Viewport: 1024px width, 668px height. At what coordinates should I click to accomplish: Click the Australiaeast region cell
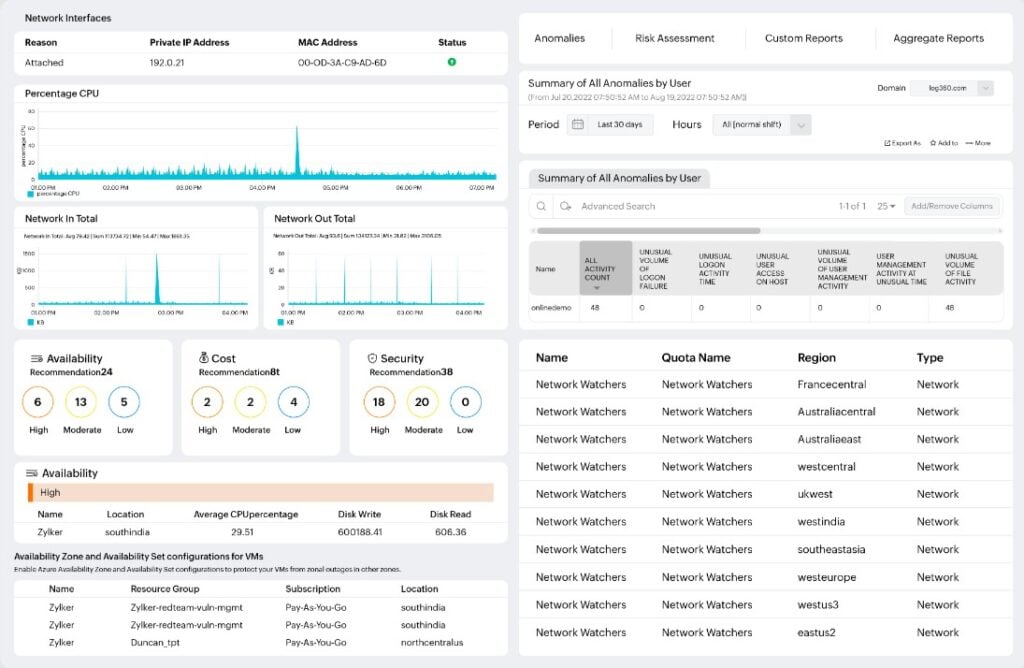829,439
